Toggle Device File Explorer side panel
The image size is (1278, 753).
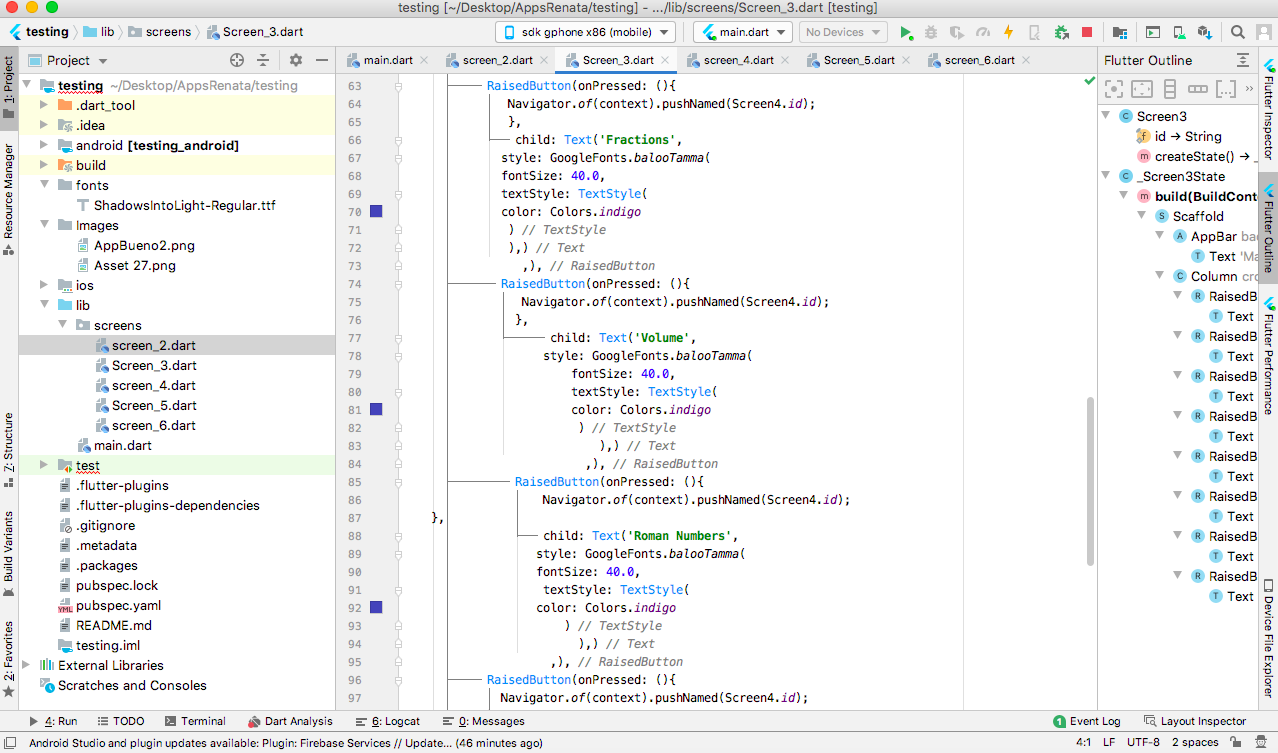pos(1268,638)
